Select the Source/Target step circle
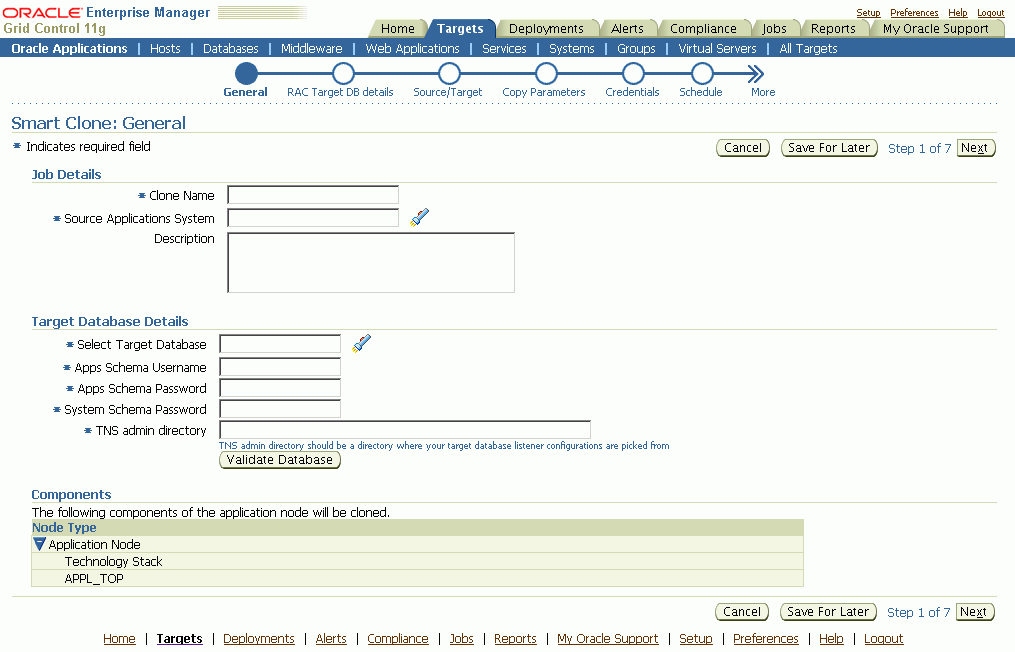 click(449, 74)
